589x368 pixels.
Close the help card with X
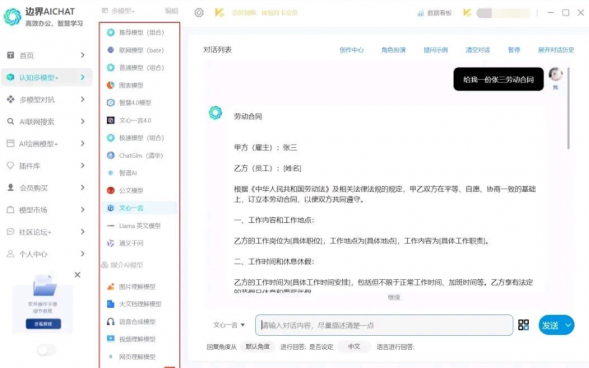(77, 275)
